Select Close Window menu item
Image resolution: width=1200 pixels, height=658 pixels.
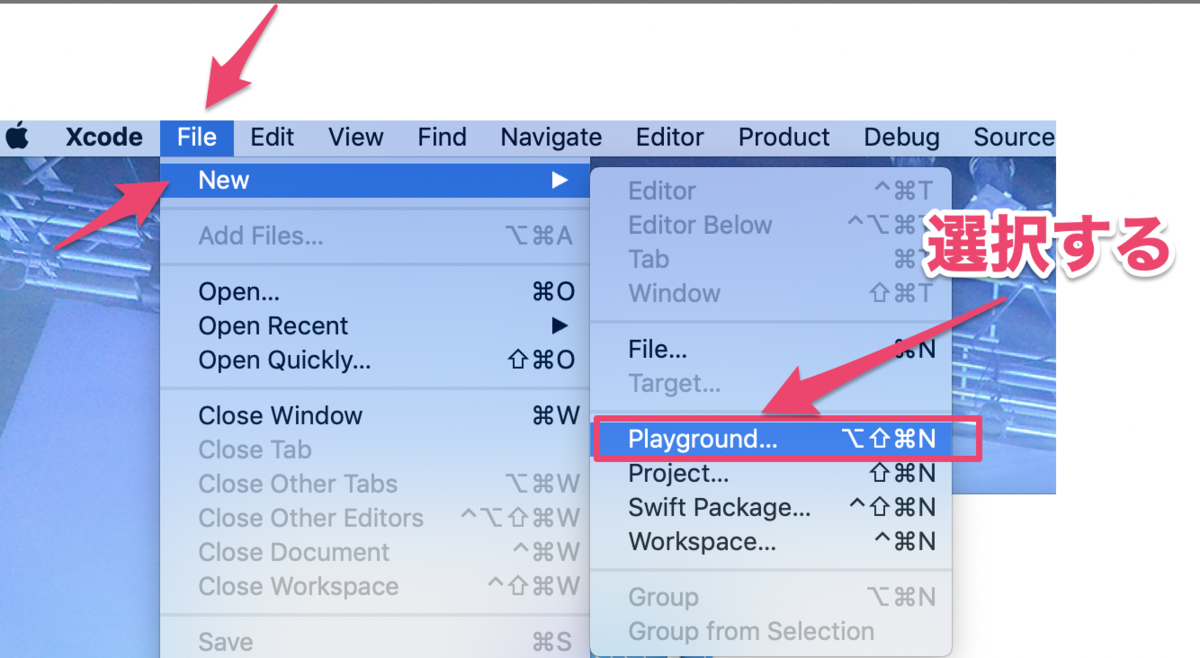tap(376, 416)
